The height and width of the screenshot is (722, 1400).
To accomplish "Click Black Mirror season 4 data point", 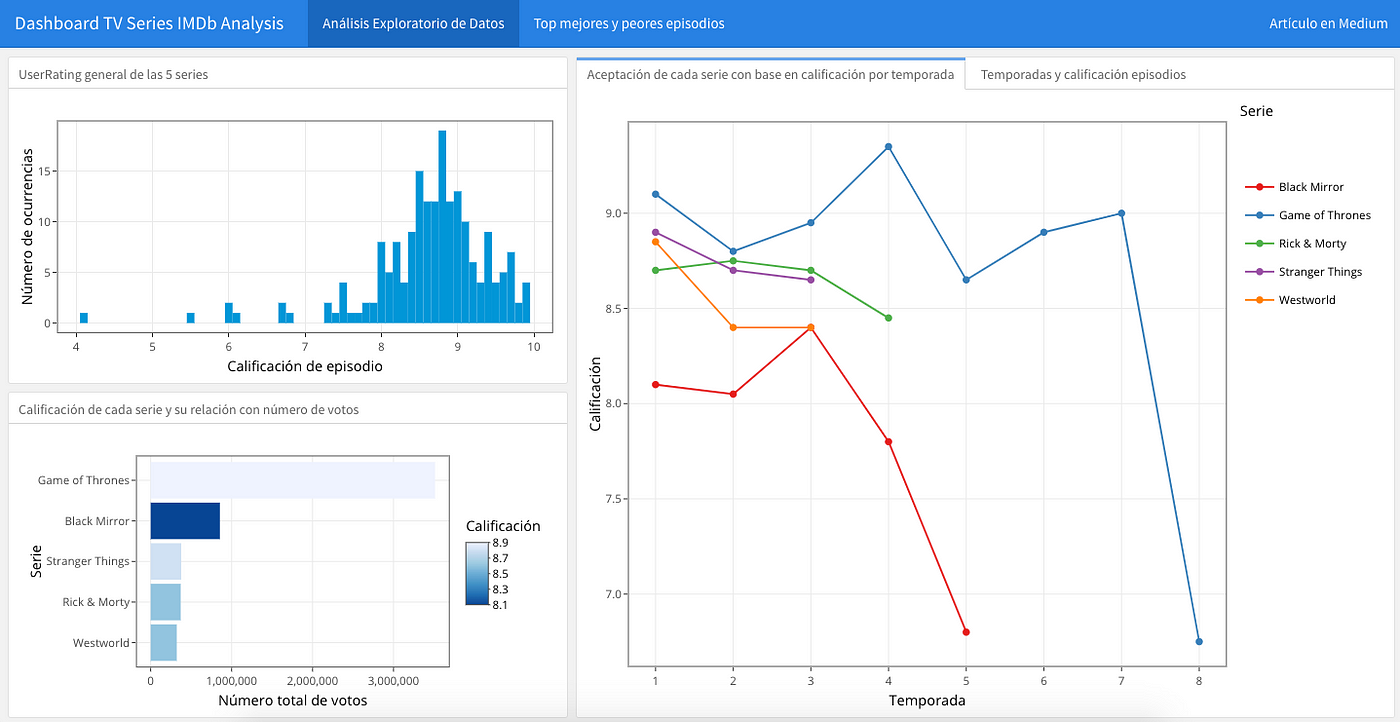I will (x=888, y=442).
